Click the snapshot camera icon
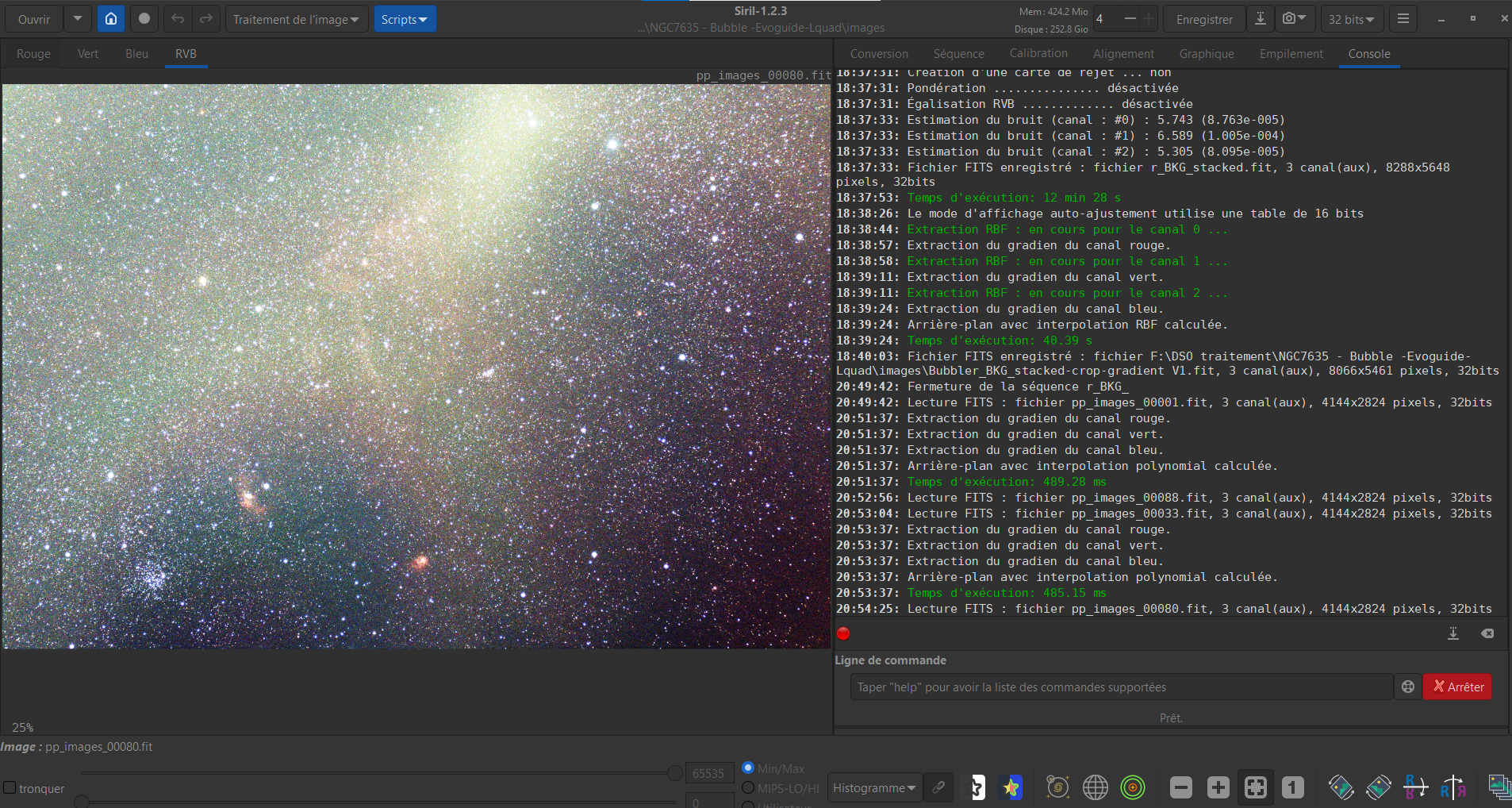The width and height of the screenshot is (1512, 808). [1289, 19]
